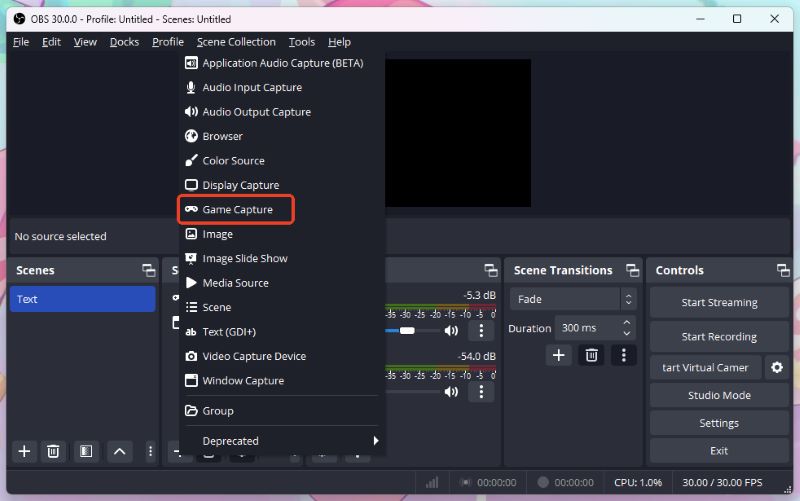This screenshot has height=501, width=800.
Task: Click the microphone icon for Audio Input Capture
Action: pos(191,87)
